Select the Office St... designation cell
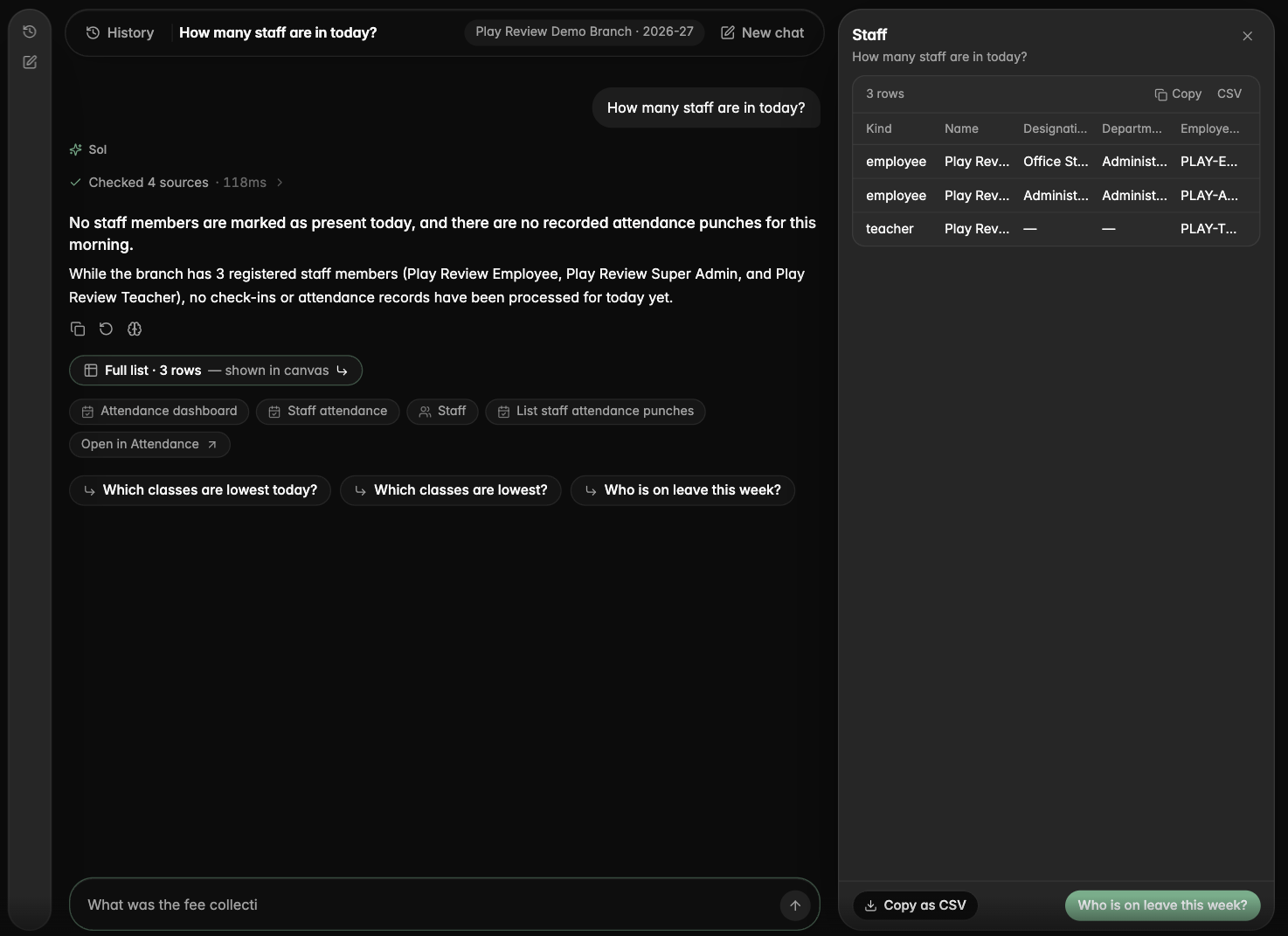This screenshot has height=936, width=1288. [x=1056, y=162]
